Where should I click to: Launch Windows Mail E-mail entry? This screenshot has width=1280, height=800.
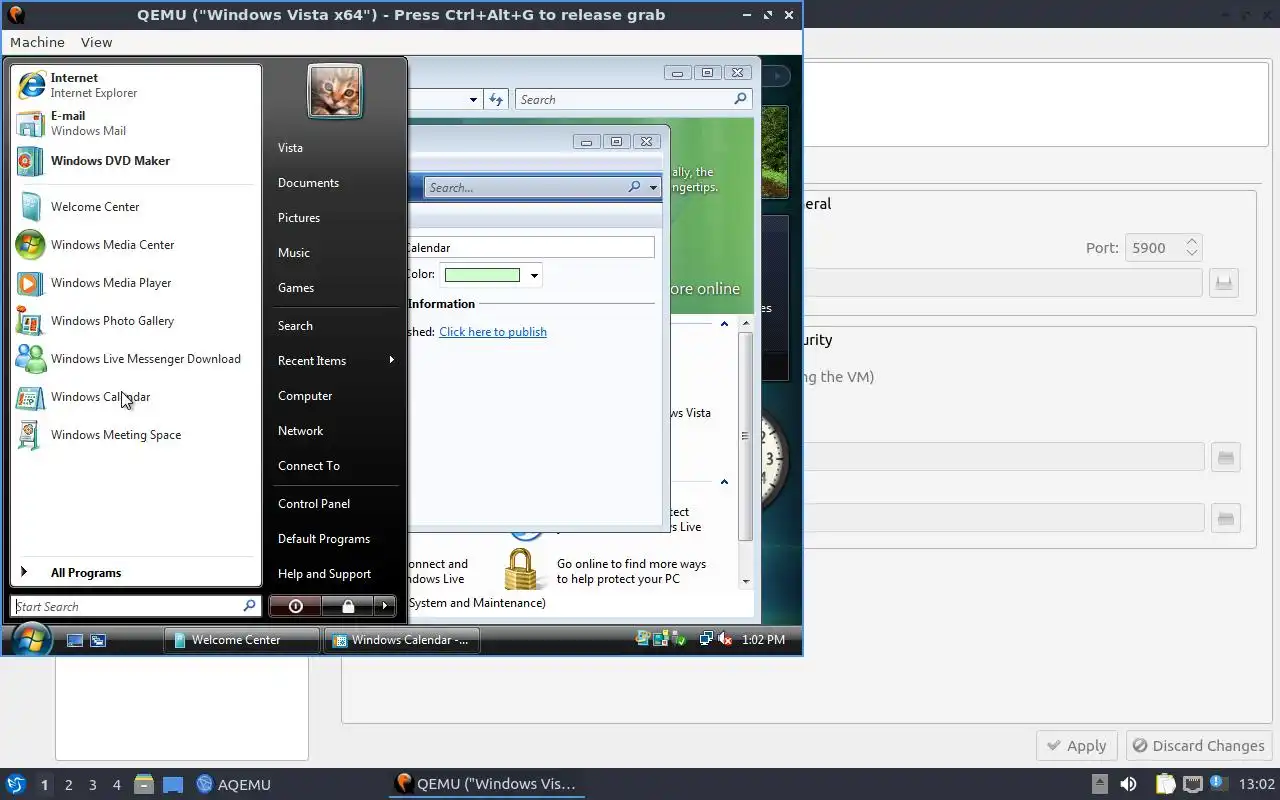pyautogui.click(x=137, y=123)
